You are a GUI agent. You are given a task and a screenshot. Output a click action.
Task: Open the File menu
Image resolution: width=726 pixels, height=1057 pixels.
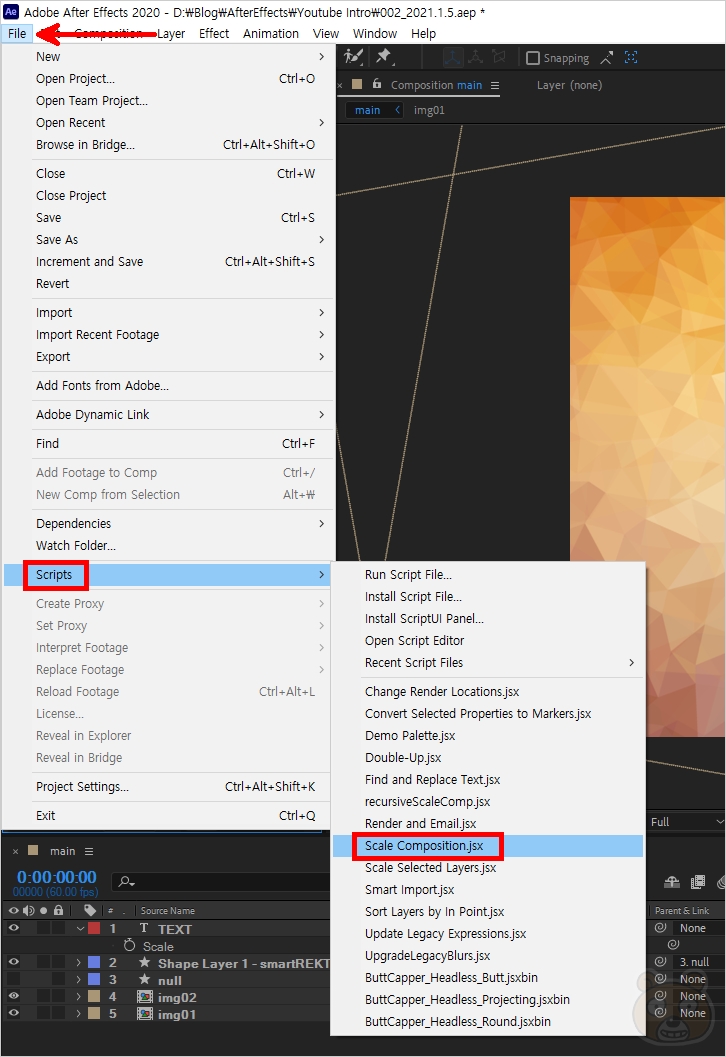(17, 34)
